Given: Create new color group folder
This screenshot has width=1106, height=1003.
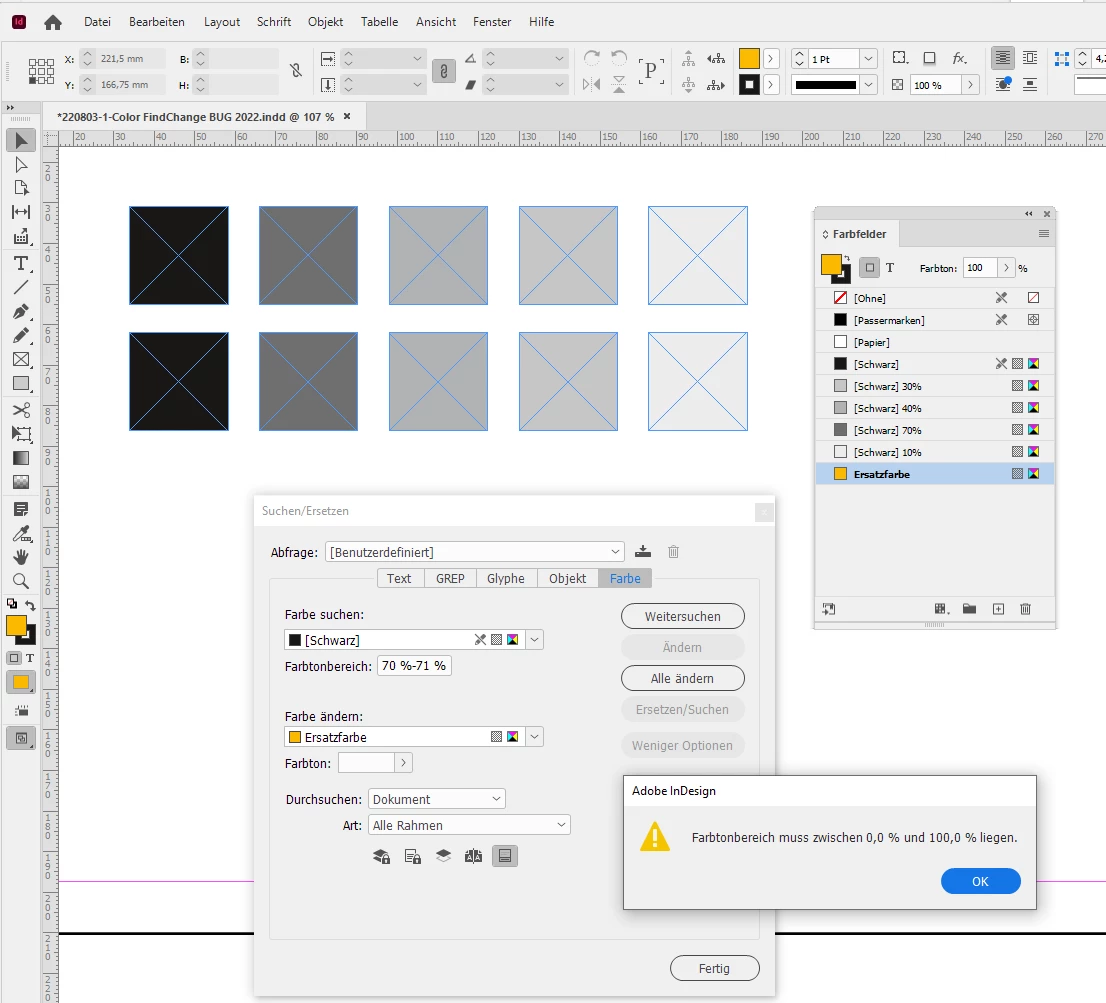Looking at the screenshot, I should pos(970,609).
